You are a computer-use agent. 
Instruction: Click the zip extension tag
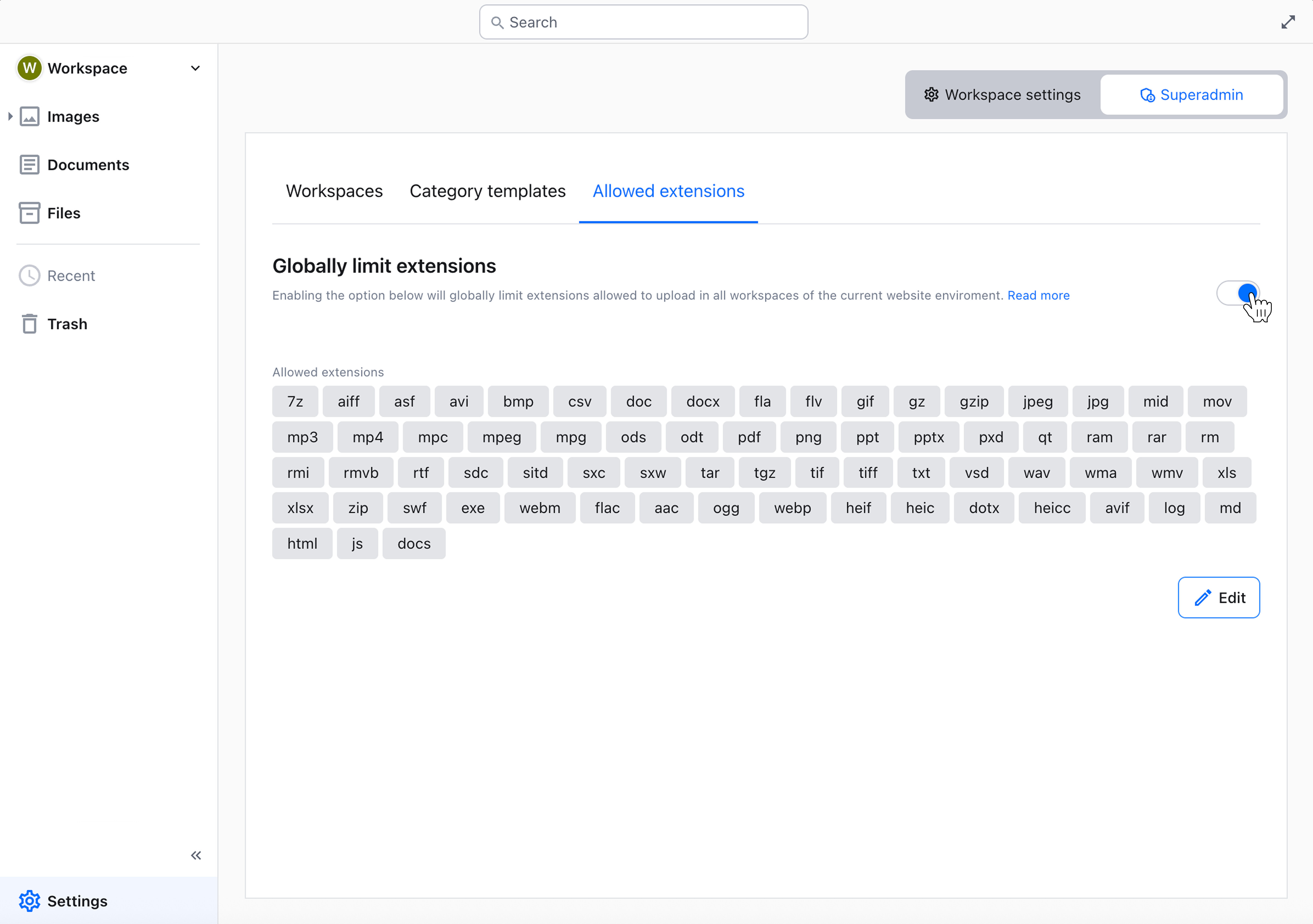point(358,508)
